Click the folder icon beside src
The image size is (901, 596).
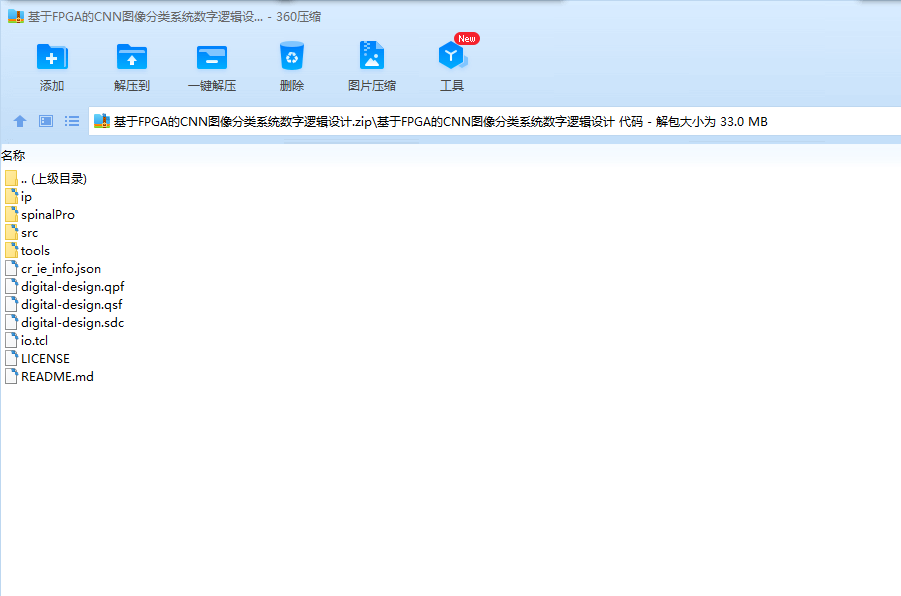pos(11,232)
